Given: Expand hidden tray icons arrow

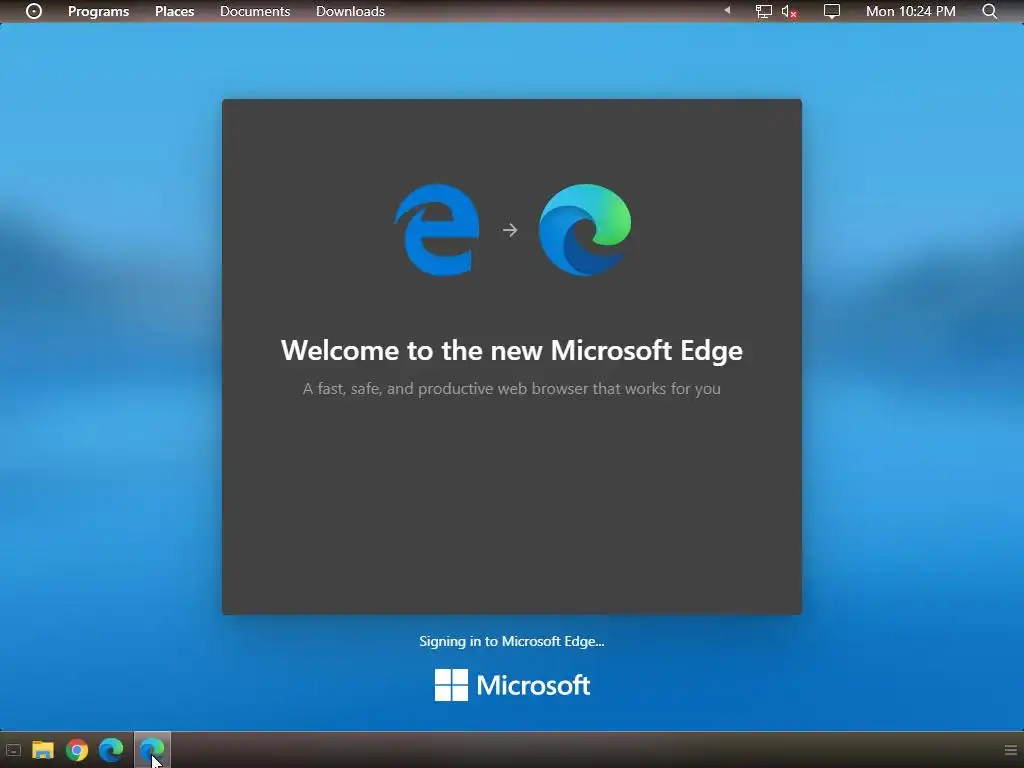Looking at the screenshot, I should [727, 10].
